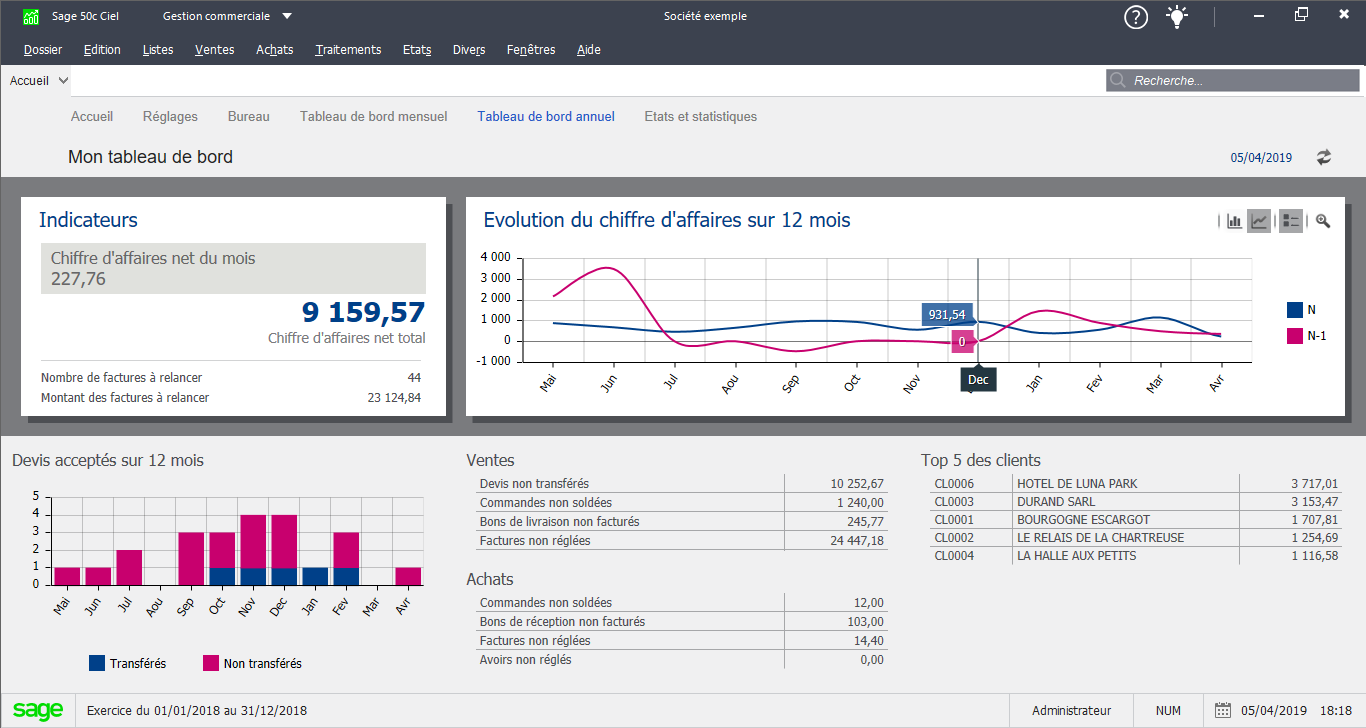Open the Achats menu

pos(275,50)
